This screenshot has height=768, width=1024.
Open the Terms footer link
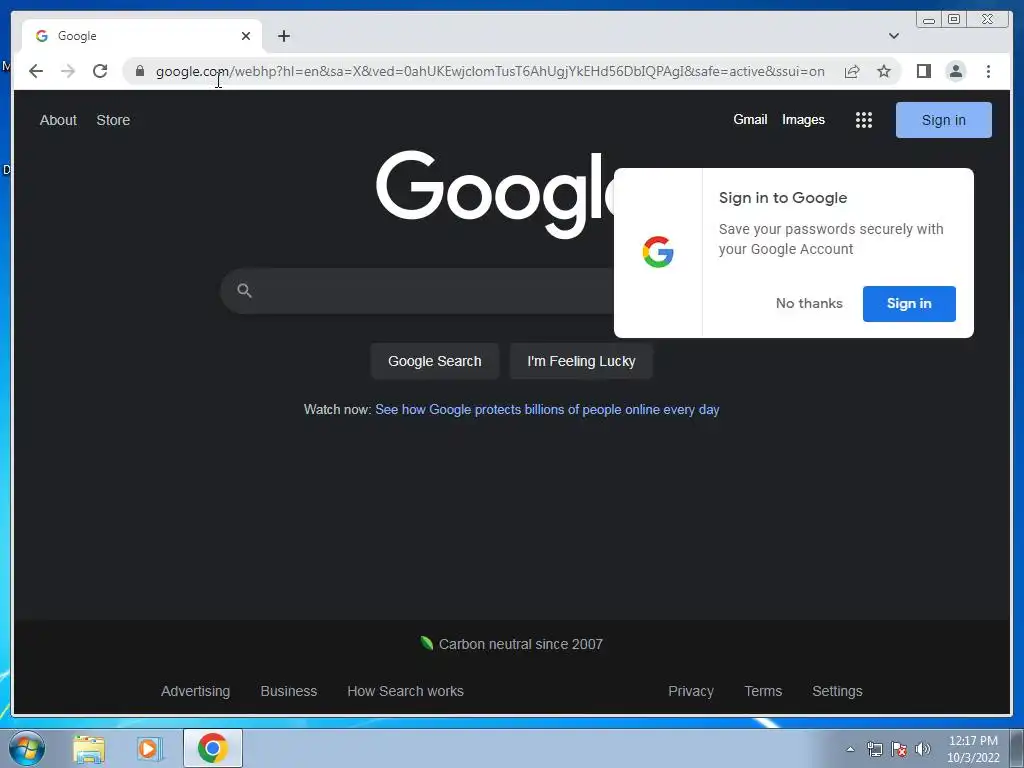(x=763, y=691)
